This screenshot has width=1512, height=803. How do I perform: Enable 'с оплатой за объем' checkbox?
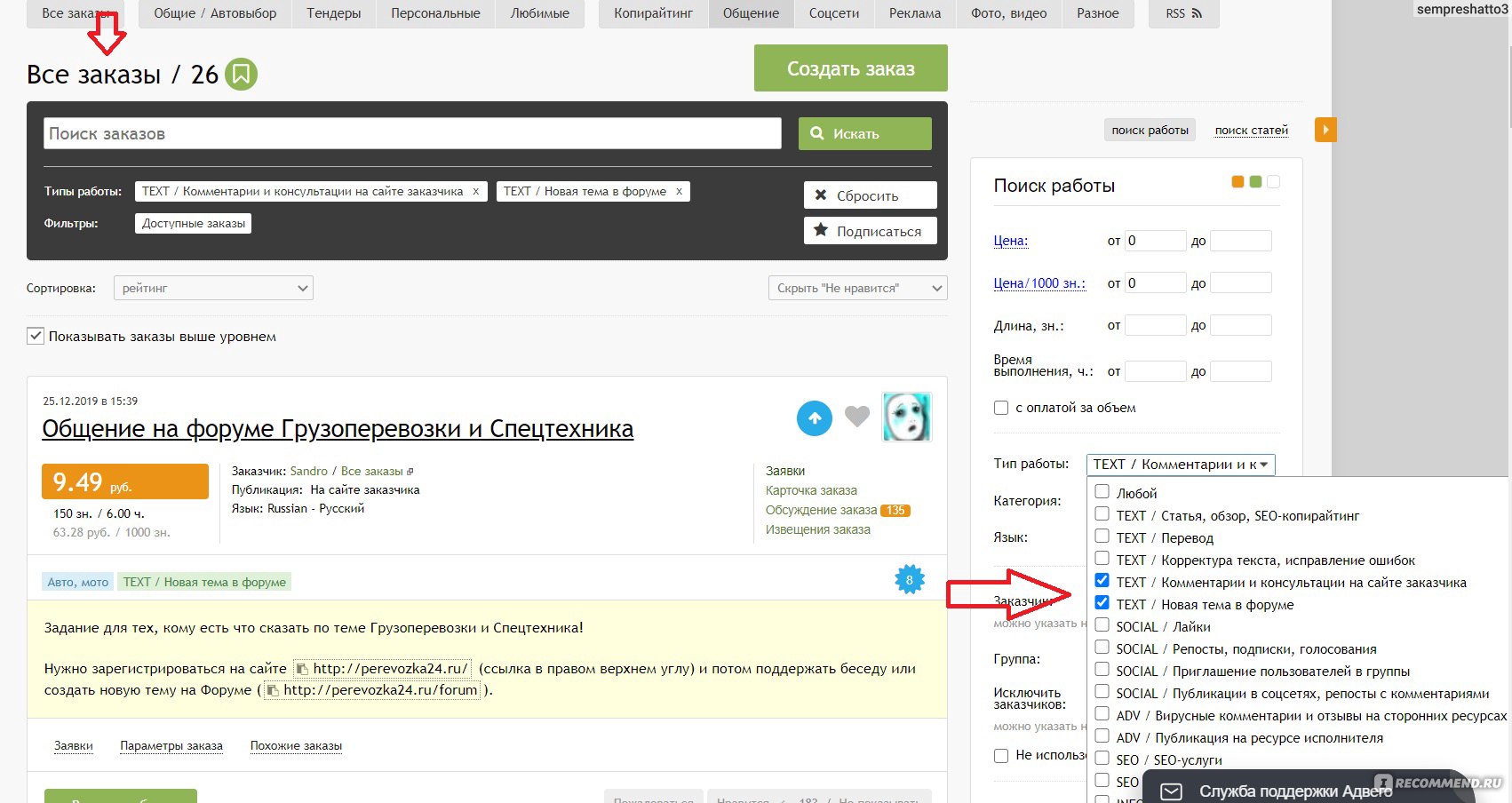1001,408
